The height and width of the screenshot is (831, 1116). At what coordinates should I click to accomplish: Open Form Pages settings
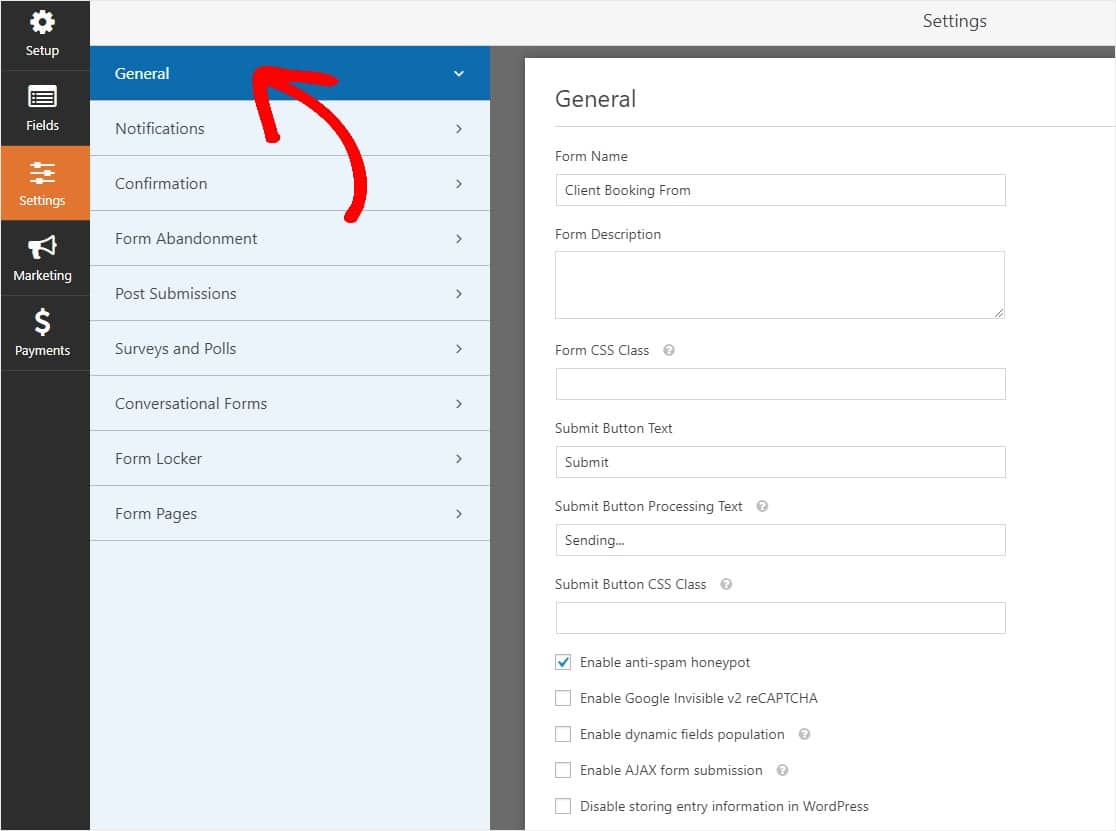290,514
